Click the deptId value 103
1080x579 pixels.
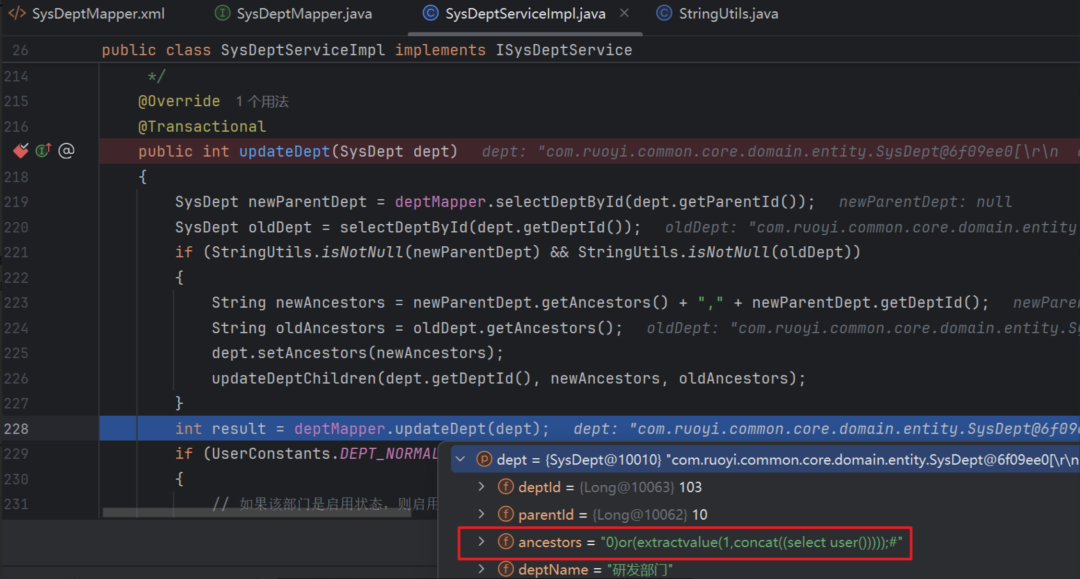690,487
